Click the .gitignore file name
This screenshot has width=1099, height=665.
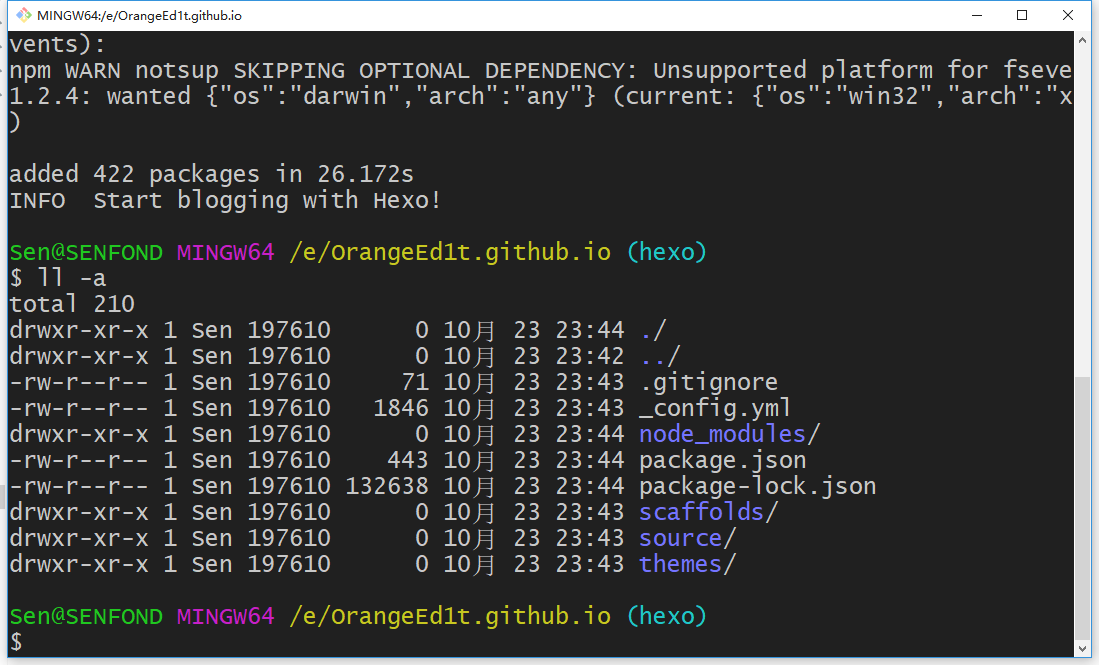tap(708, 382)
